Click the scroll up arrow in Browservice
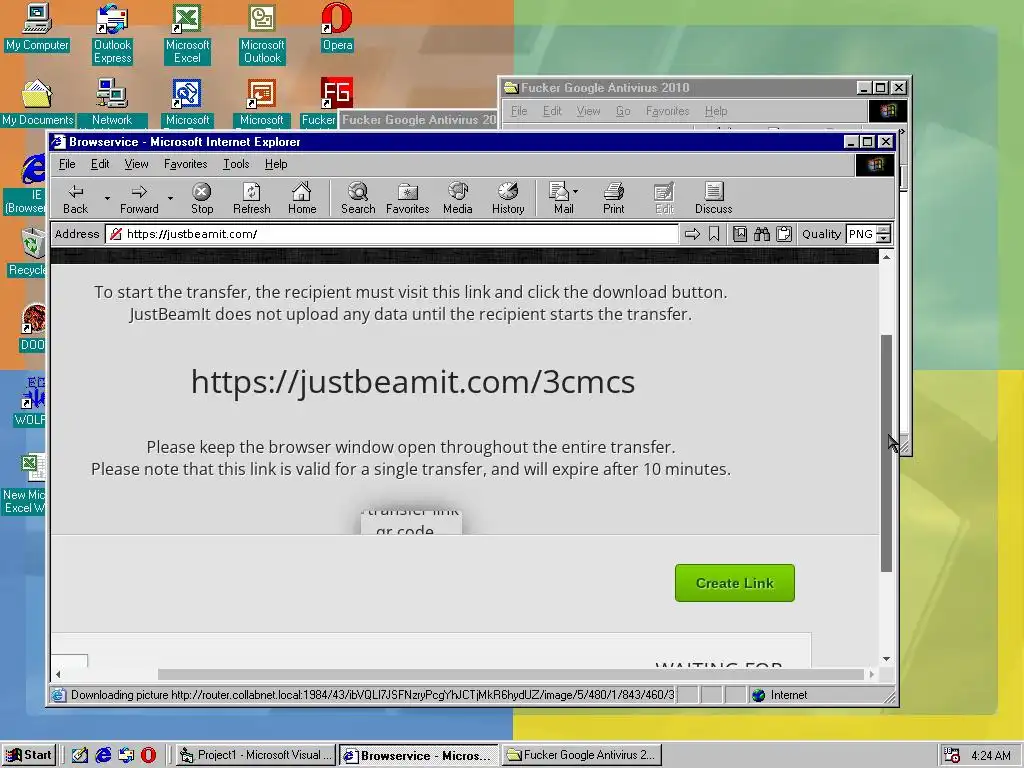 pos(886,257)
